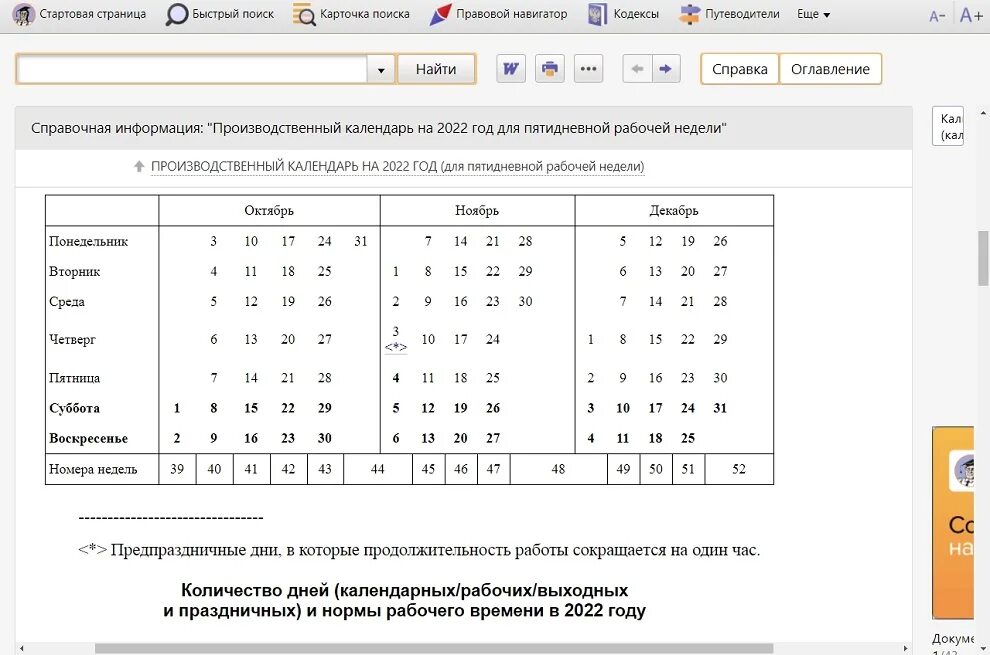Open the Кал... side panel button
Image resolution: width=990 pixels, height=655 pixels.
pyautogui.click(x=948, y=126)
